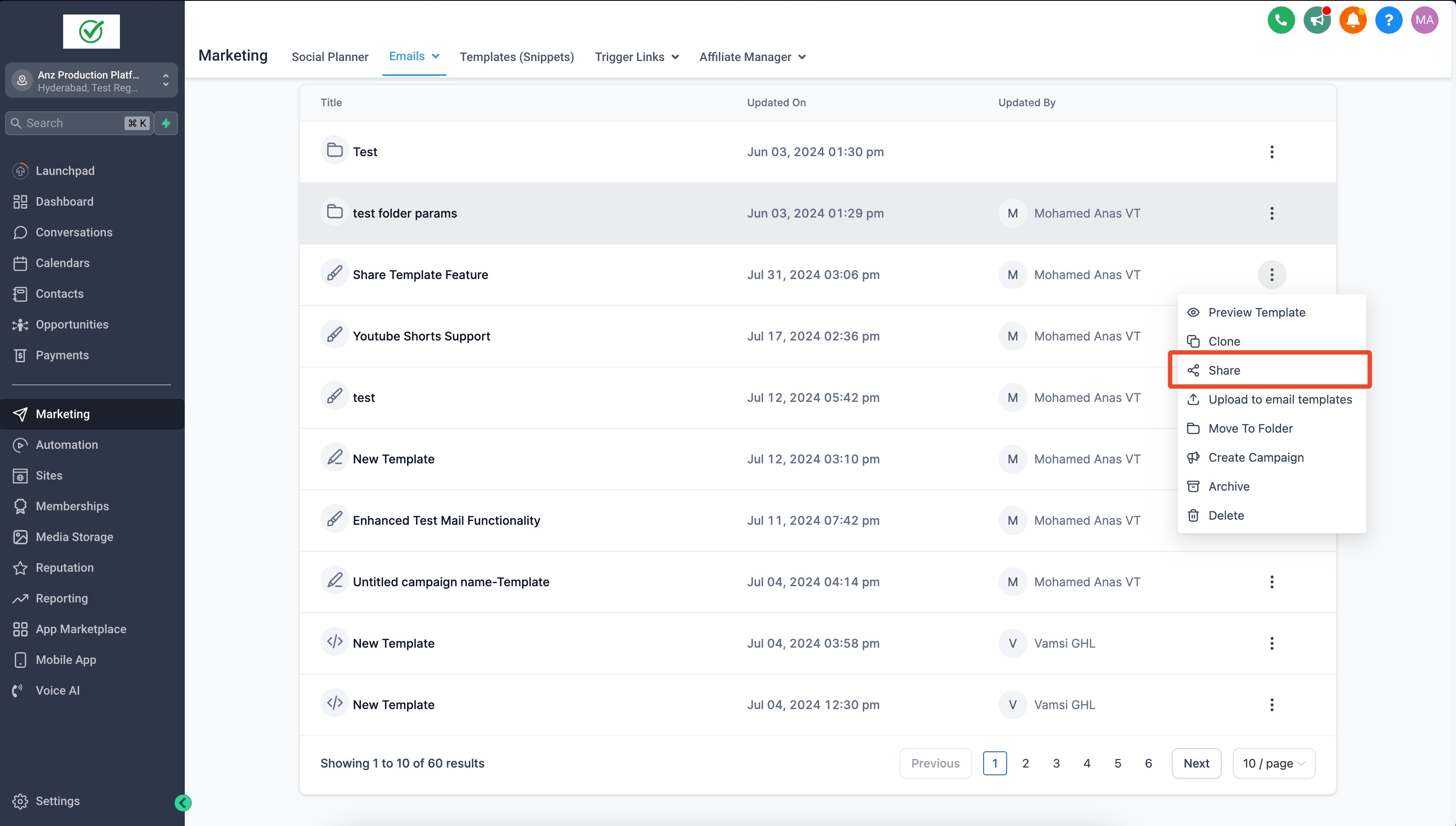Go to page 3 of results

pyautogui.click(x=1056, y=763)
